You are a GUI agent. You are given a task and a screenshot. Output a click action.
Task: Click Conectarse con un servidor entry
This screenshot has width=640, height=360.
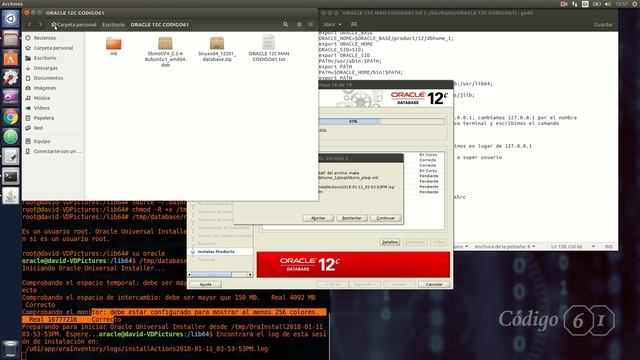[57, 151]
